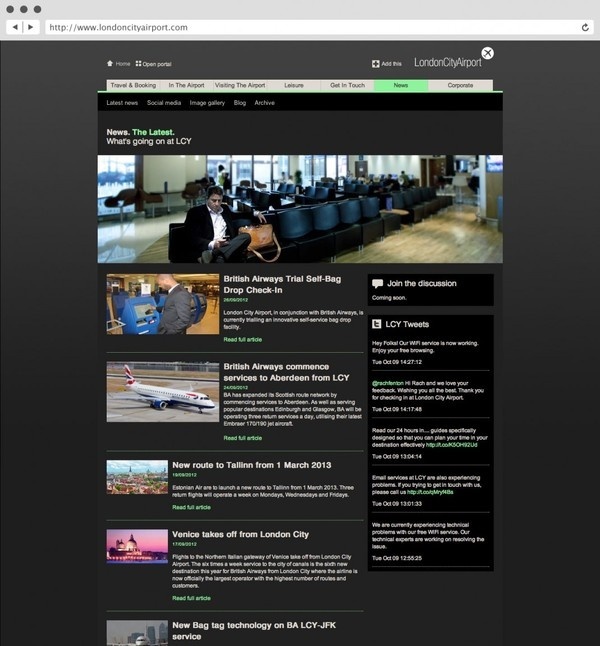Read full article for Tallinn story
The width and height of the screenshot is (600, 646).
pyautogui.click(x=191, y=507)
